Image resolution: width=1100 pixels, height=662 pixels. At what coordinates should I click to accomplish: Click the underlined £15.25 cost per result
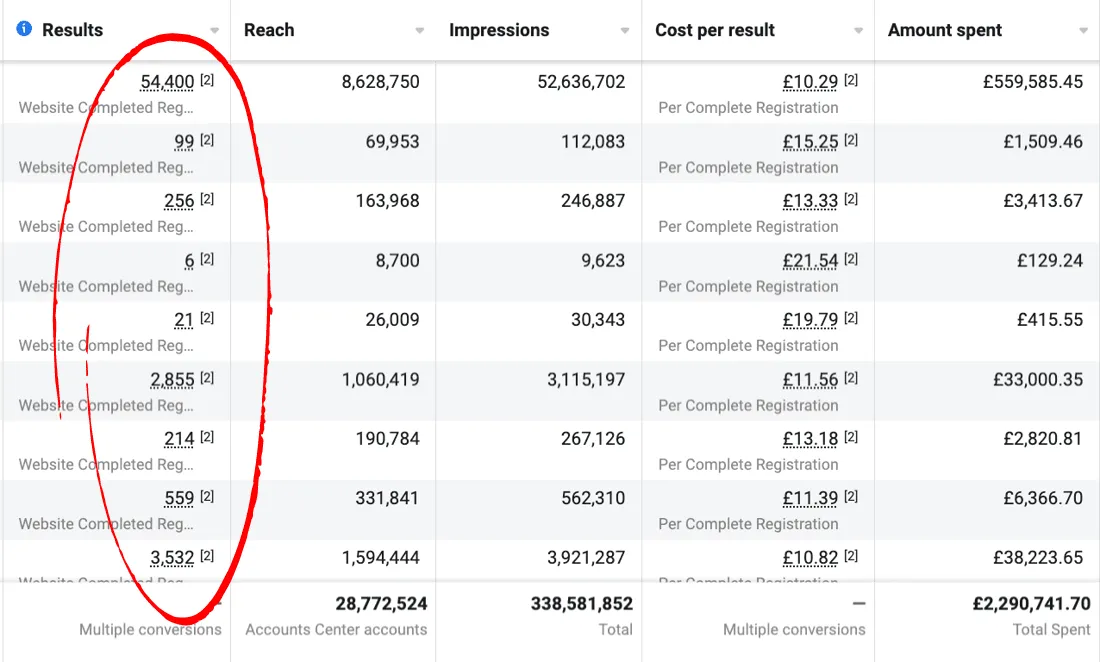pos(810,142)
